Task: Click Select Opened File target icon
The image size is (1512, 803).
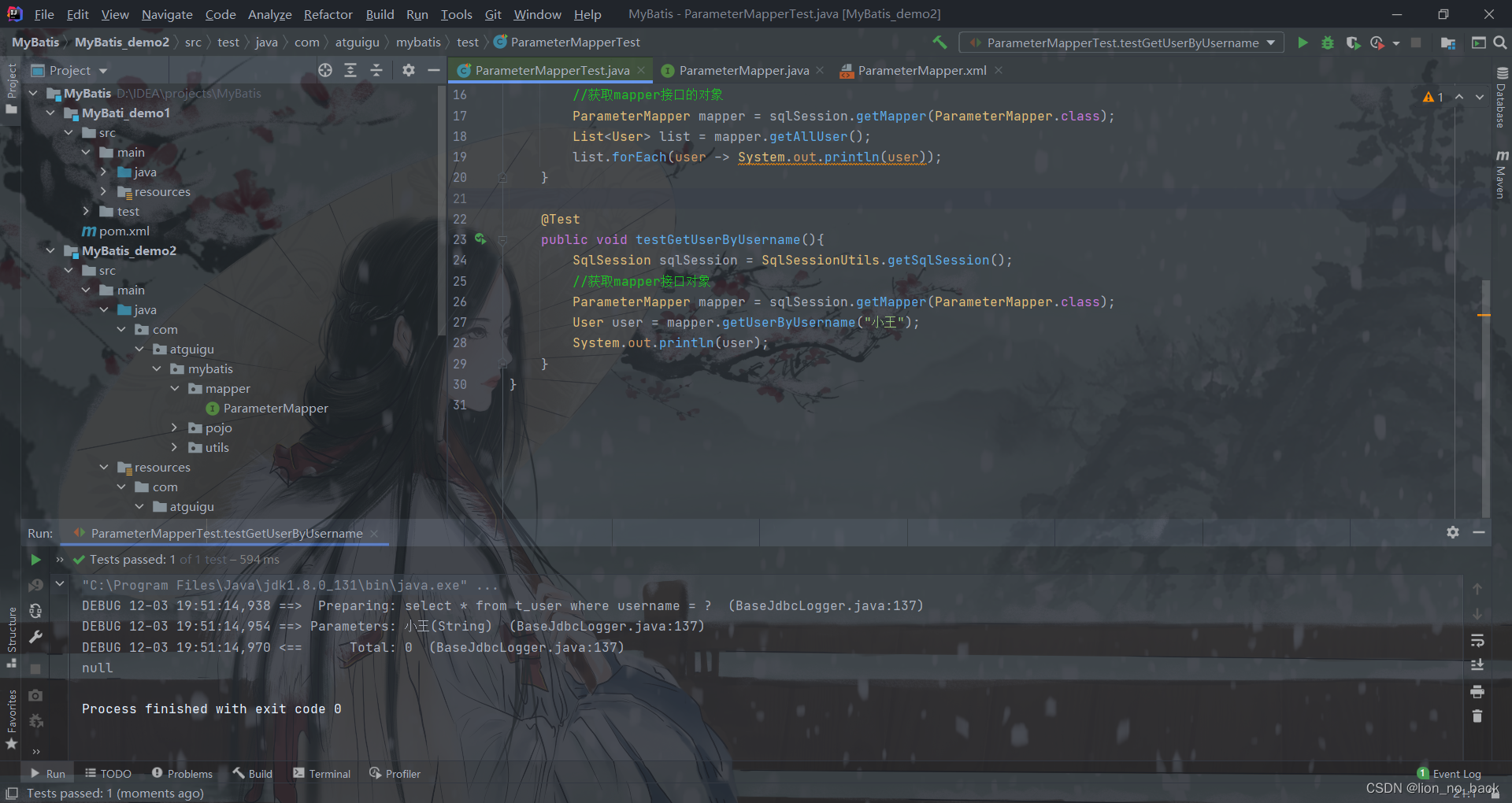Action: (325, 70)
